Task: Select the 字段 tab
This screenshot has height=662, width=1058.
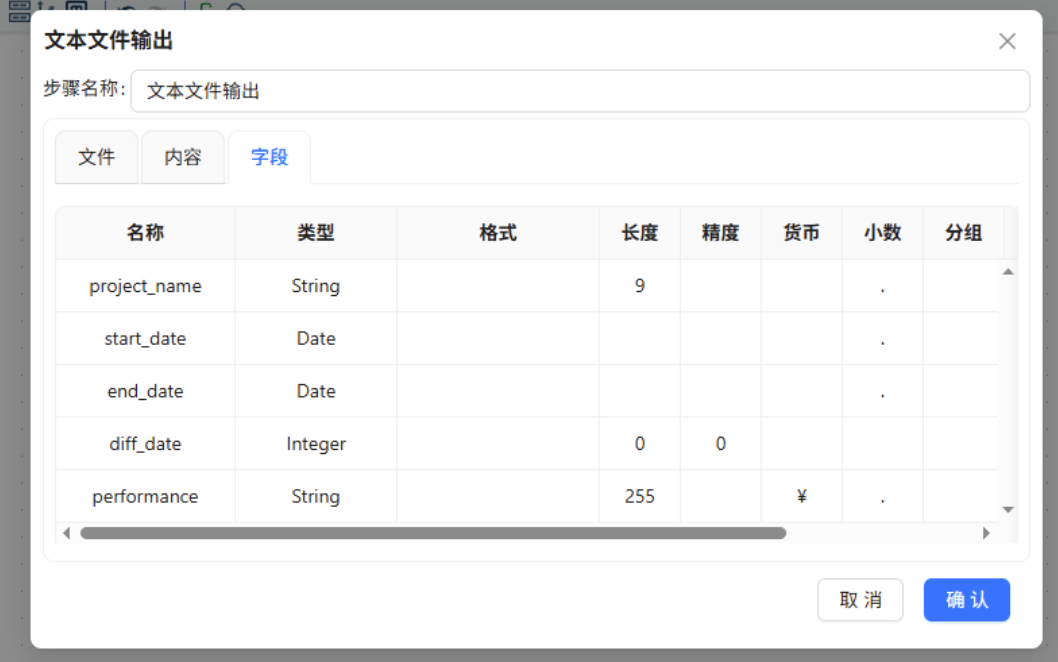Action: point(269,157)
